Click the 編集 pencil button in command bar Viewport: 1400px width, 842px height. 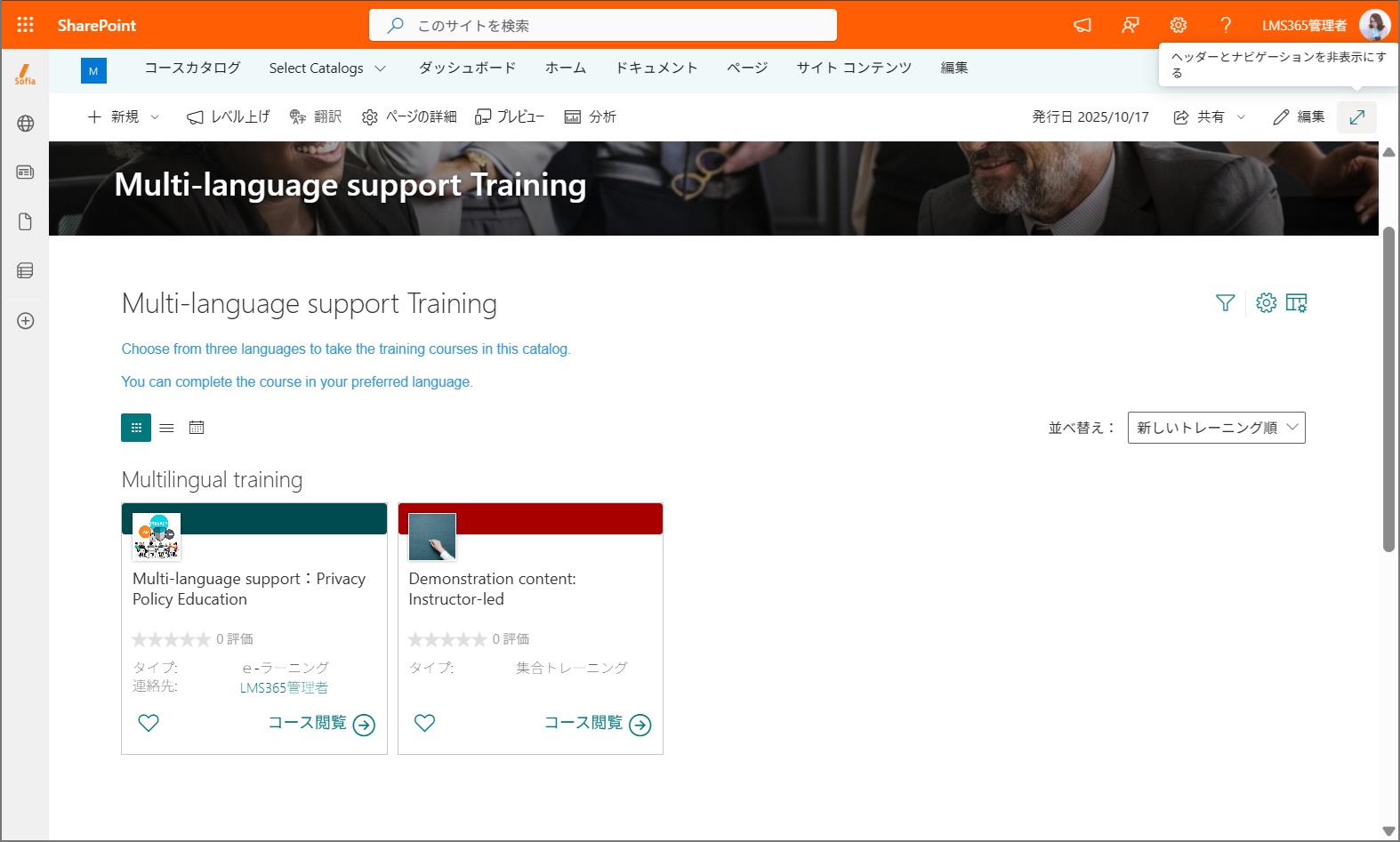pos(1299,116)
